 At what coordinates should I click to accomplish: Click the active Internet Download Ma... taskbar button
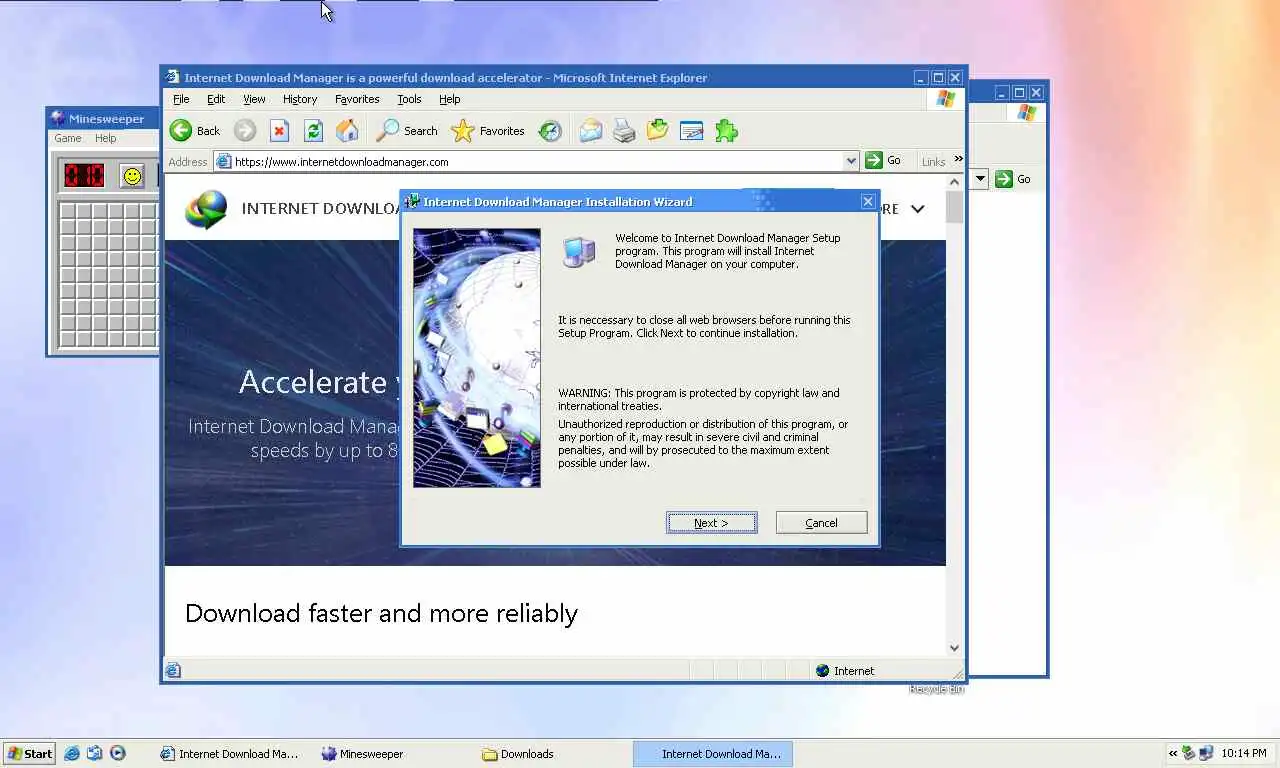coord(712,754)
